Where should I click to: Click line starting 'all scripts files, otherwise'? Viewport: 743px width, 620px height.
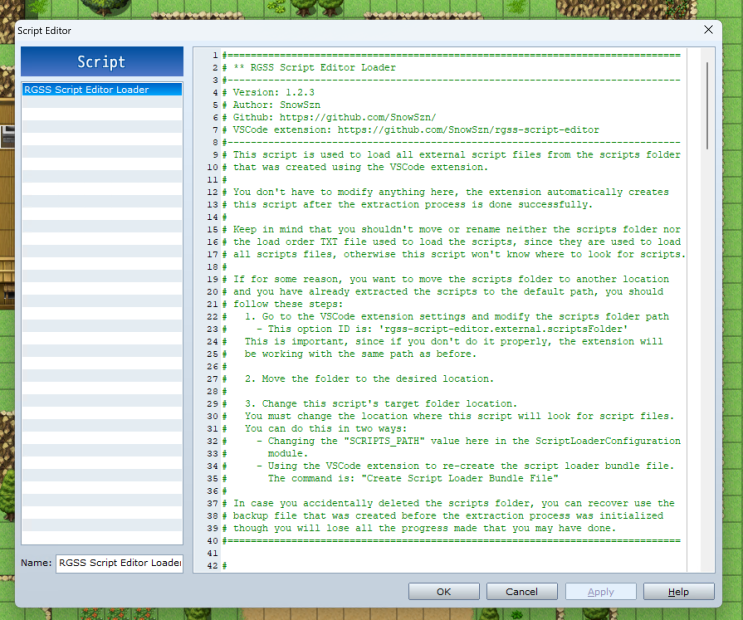click(x=454, y=254)
